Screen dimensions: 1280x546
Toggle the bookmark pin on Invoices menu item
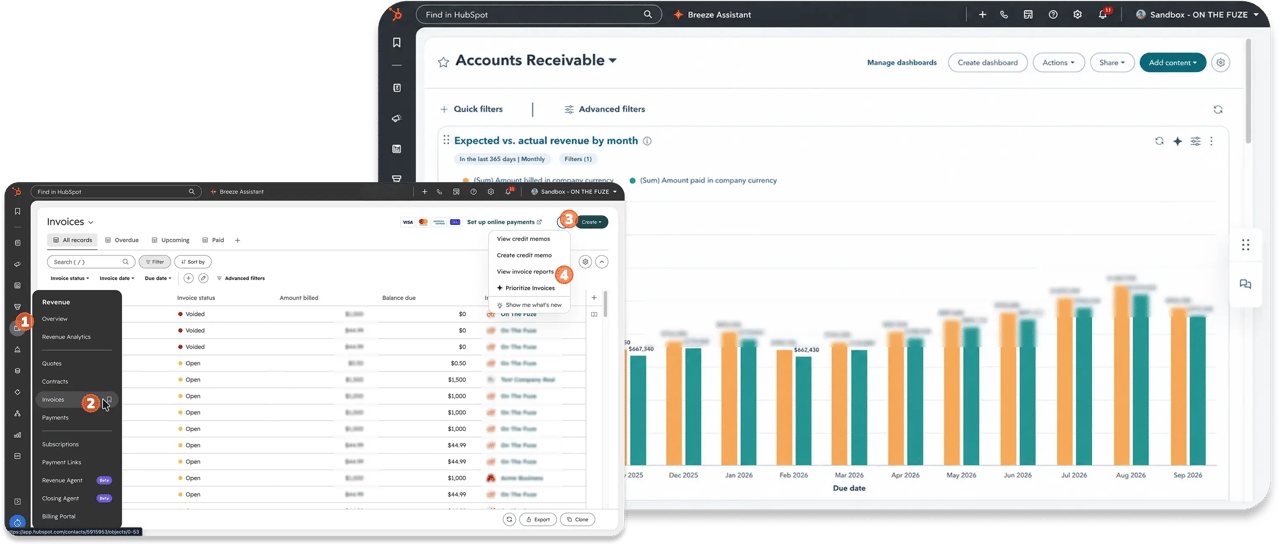[109, 399]
